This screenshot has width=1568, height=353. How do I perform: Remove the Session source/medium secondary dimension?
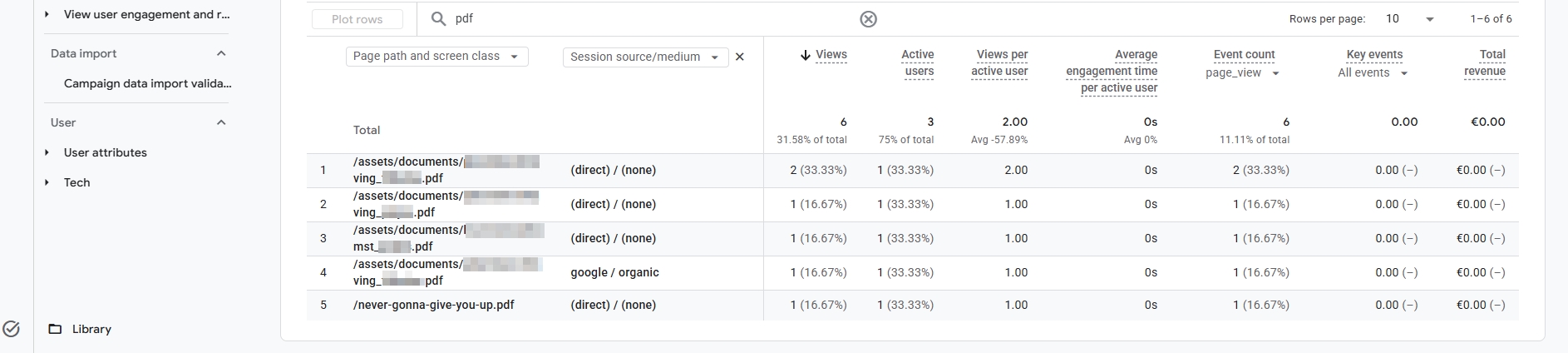[740, 57]
